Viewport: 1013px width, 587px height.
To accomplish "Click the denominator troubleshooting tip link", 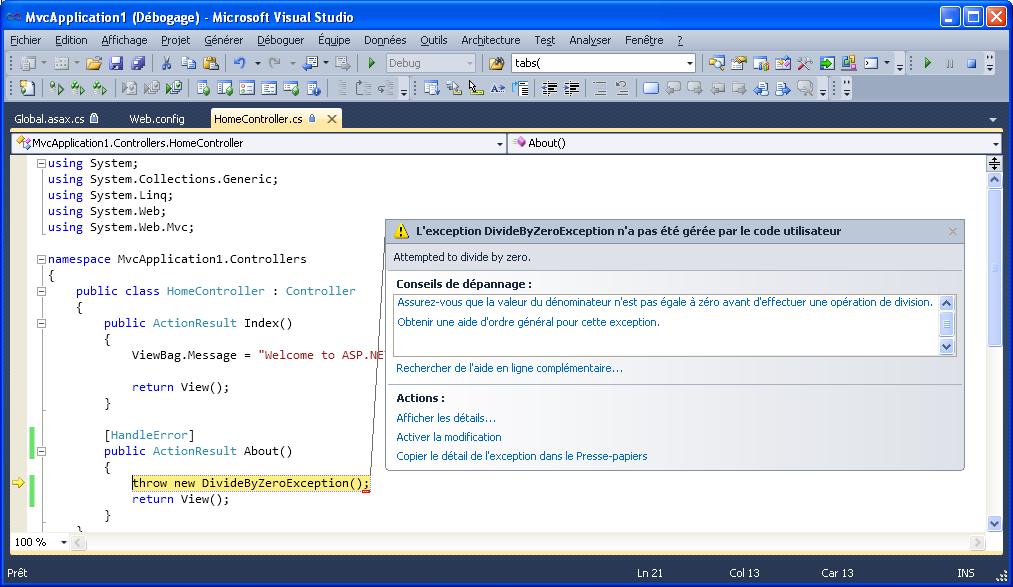I will tap(665, 302).
